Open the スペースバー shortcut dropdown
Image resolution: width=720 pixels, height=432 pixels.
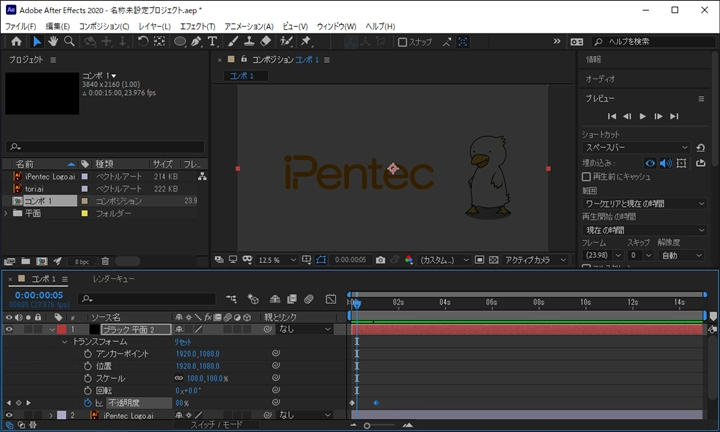pos(636,147)
